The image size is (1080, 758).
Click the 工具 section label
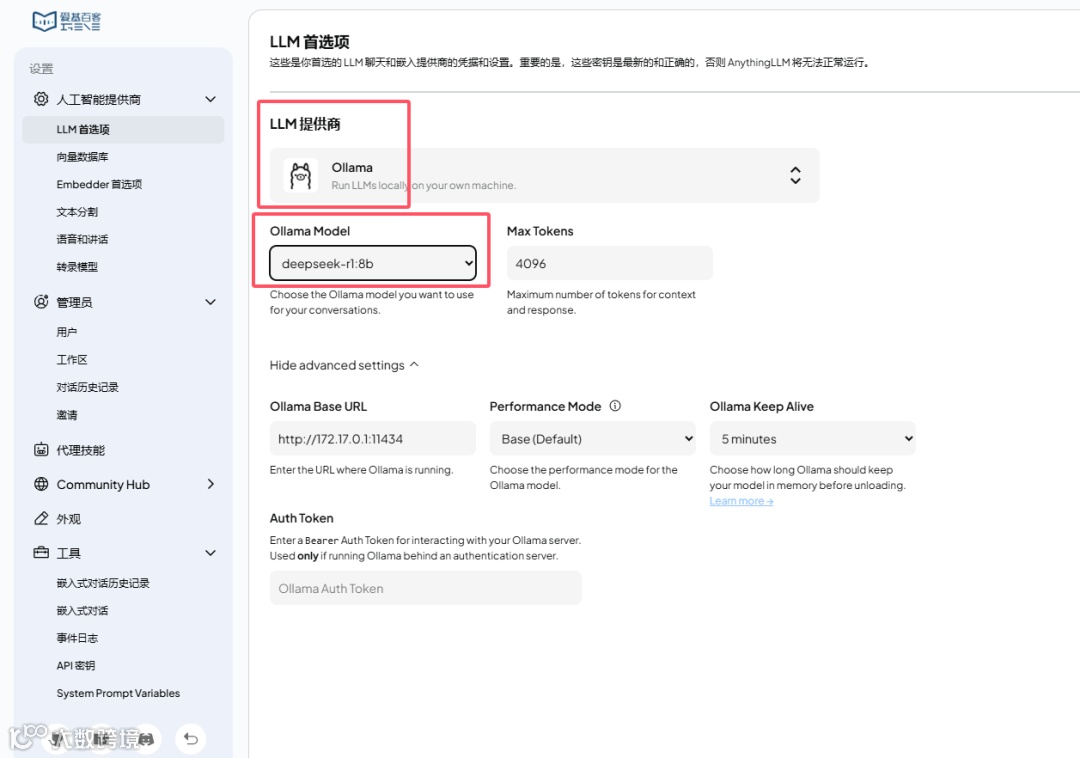pyautogui.click(x=69, y=554)
